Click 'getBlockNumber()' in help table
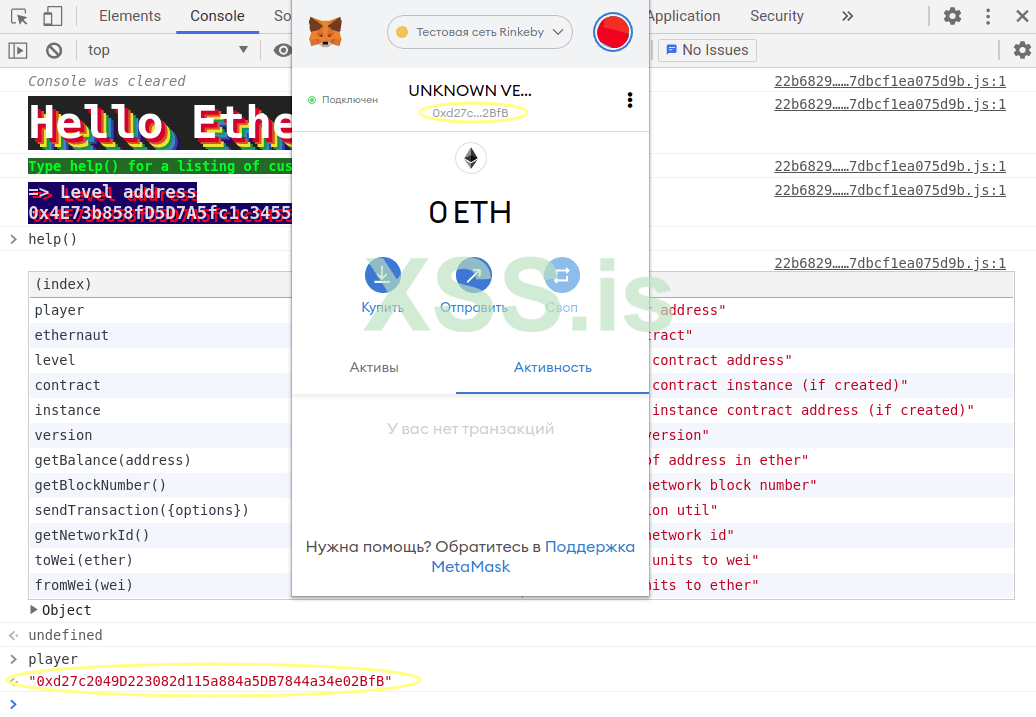This screenshot has width=1036, height=717. (100, 485)
